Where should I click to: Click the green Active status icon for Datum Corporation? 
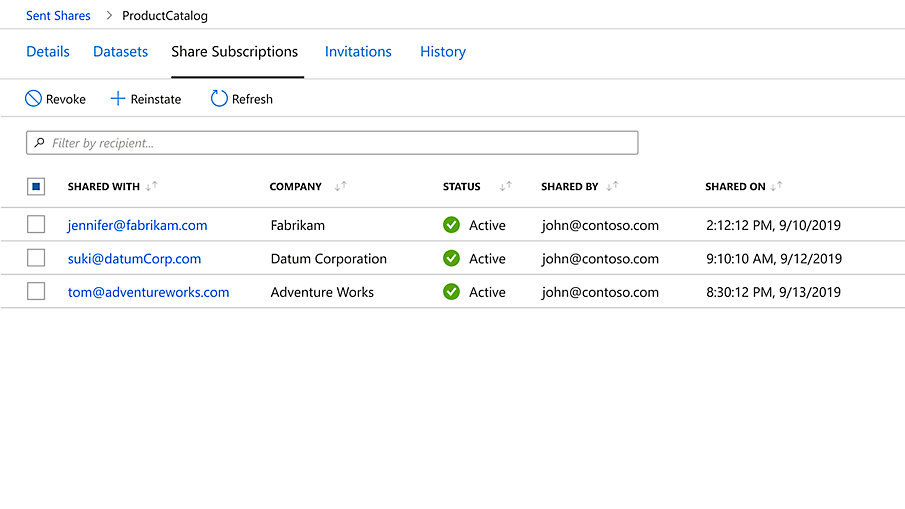click(451, 258)
